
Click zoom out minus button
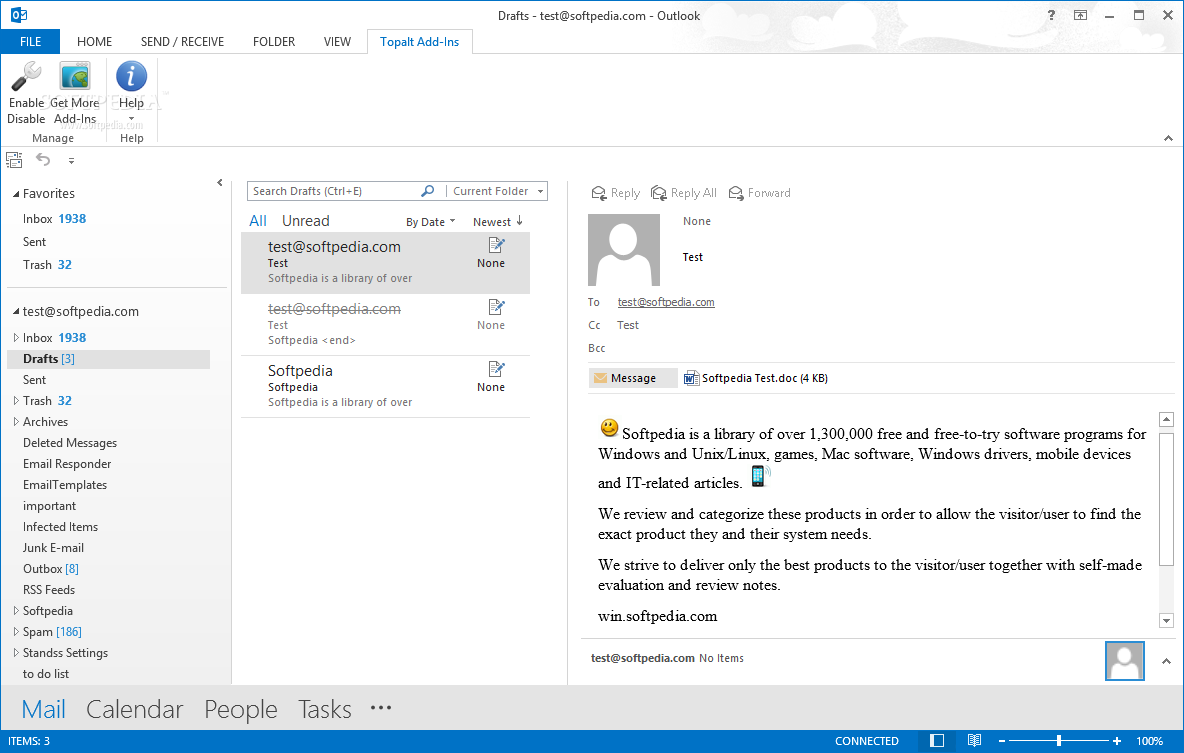pyautogui.click(x=1002, y=742)
